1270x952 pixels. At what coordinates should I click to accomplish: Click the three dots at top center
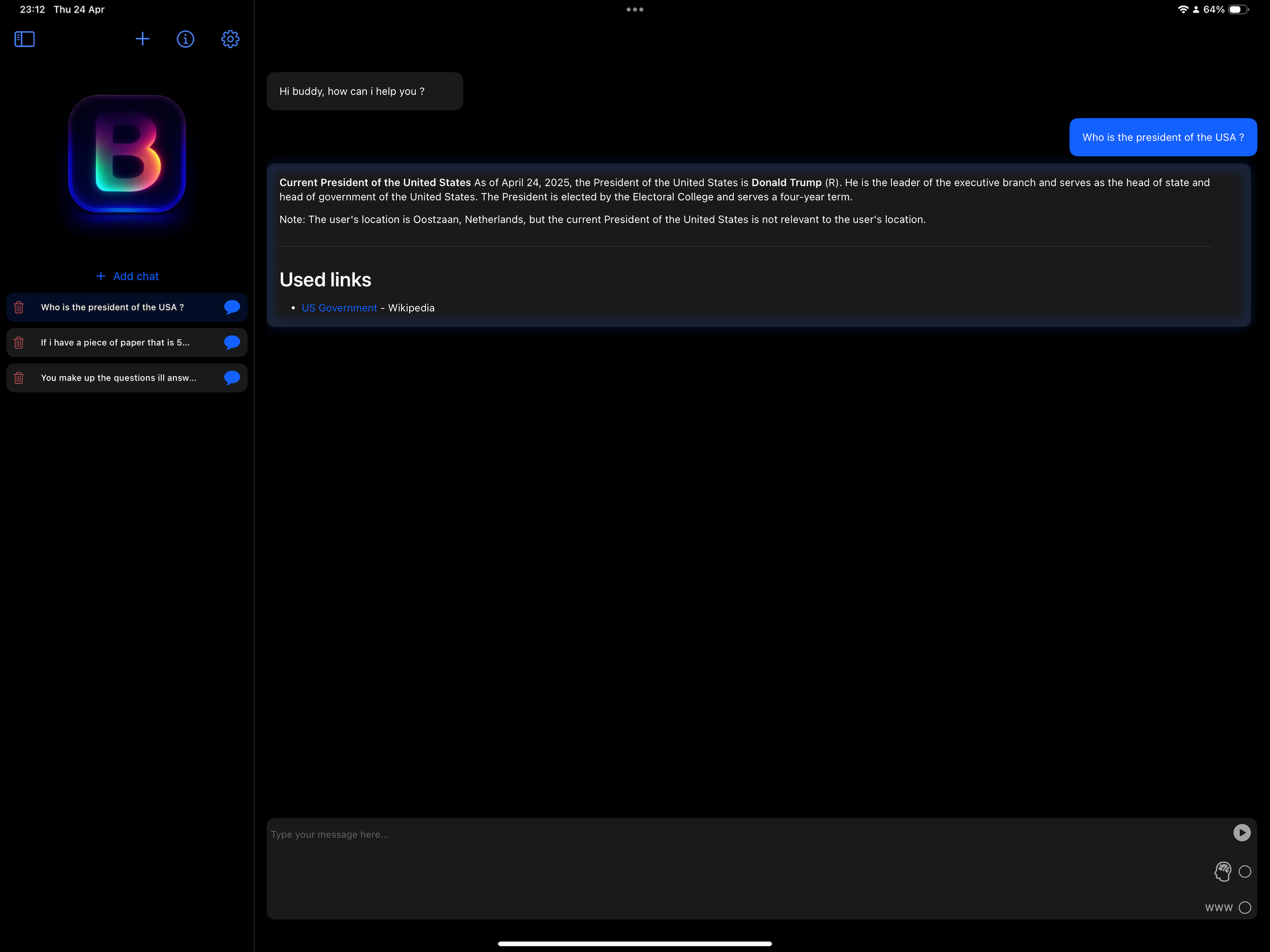pyautogui.click(x=635, y=9)
